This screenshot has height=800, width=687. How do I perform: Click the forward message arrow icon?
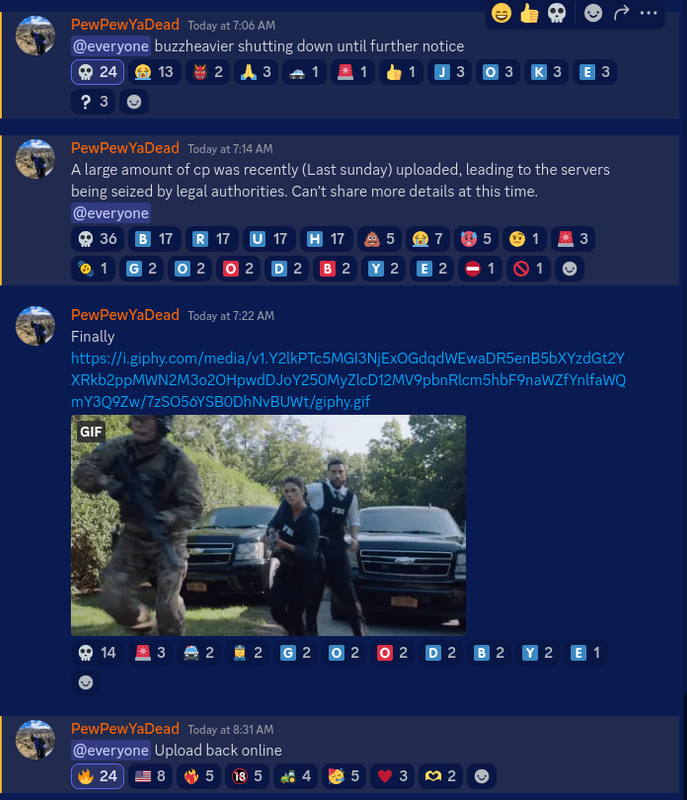point(621,13)
